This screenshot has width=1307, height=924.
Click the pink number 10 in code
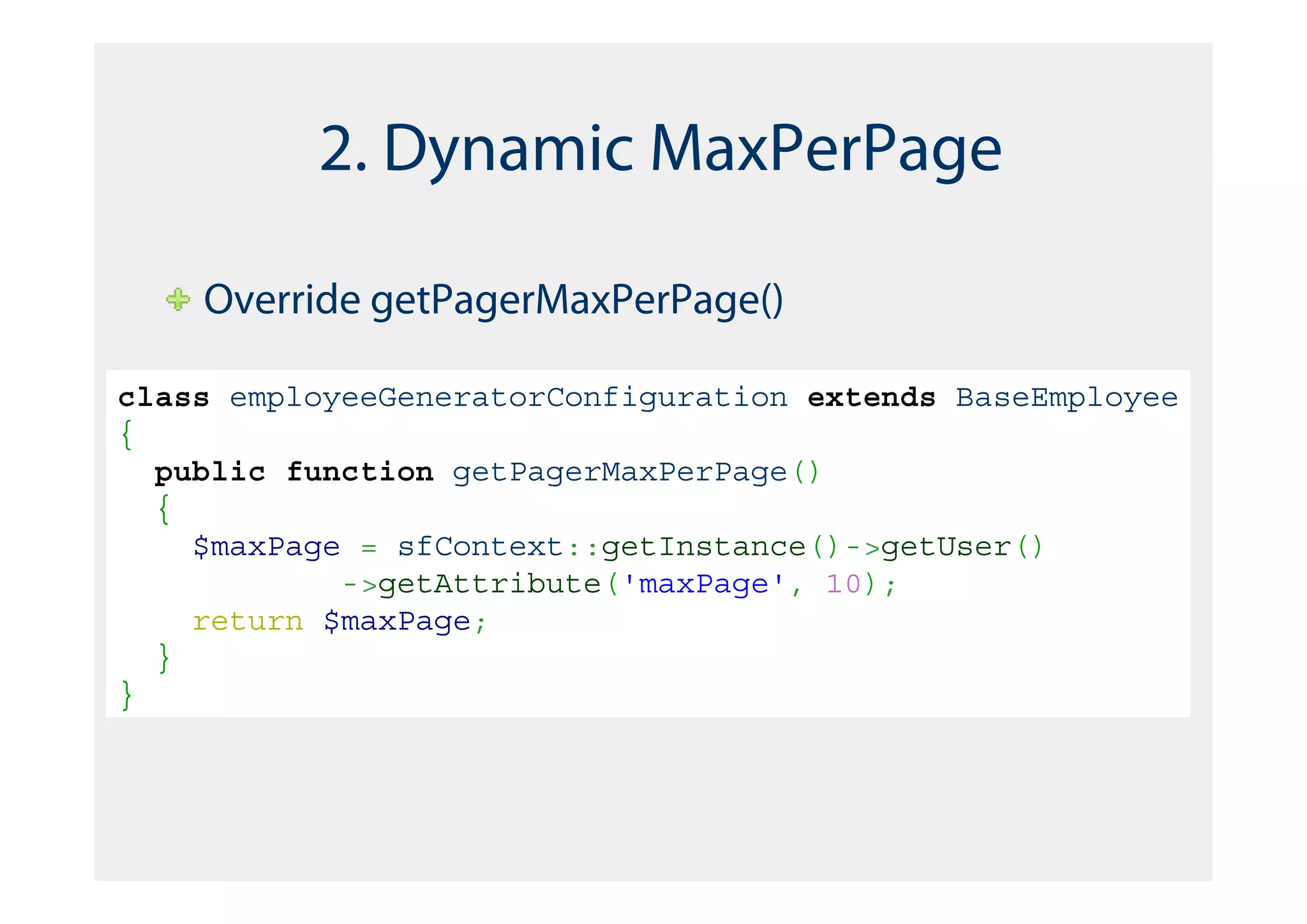pos(843,584)
